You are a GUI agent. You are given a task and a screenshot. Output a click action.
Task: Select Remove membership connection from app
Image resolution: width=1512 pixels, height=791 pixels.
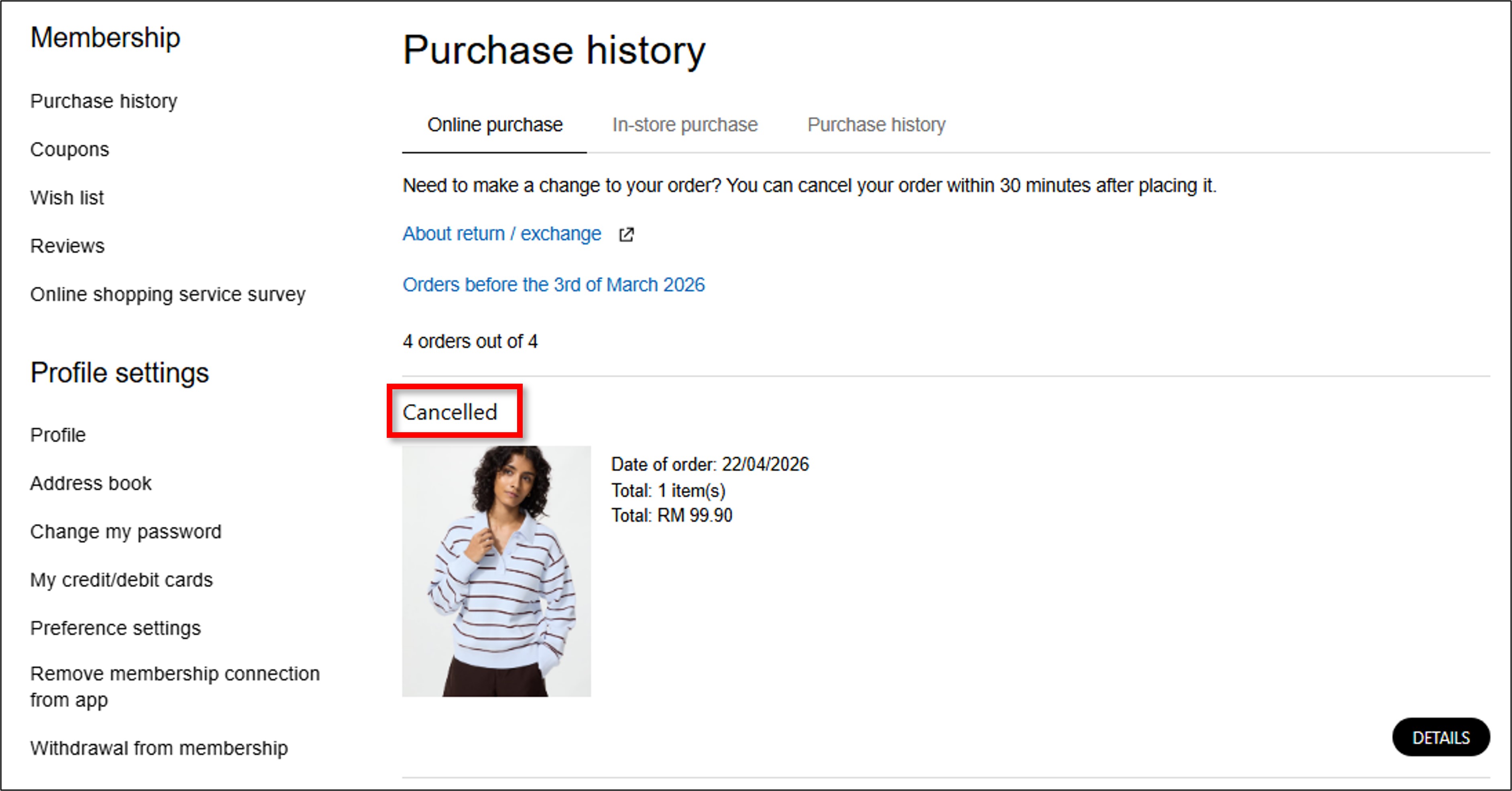coord(175,686)
